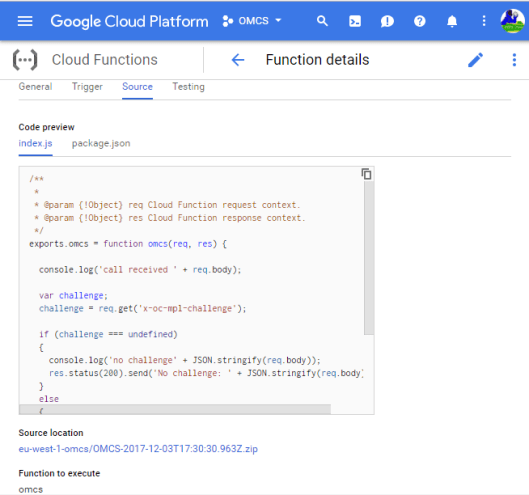Click the '@param {!Object} res' comment line

(x=169, y=218)
